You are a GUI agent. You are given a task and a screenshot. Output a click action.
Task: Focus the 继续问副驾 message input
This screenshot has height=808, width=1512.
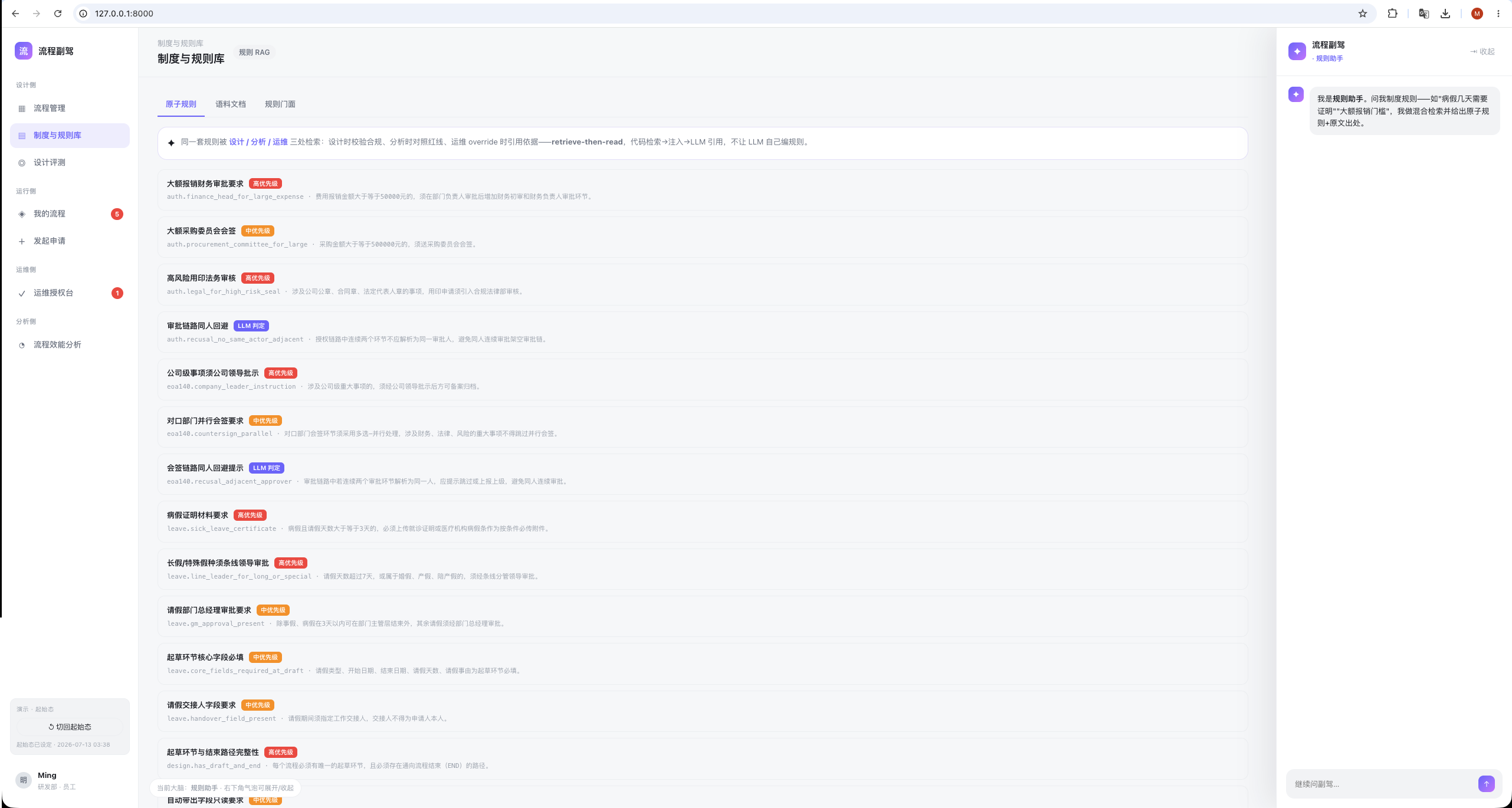point(1382,784)
